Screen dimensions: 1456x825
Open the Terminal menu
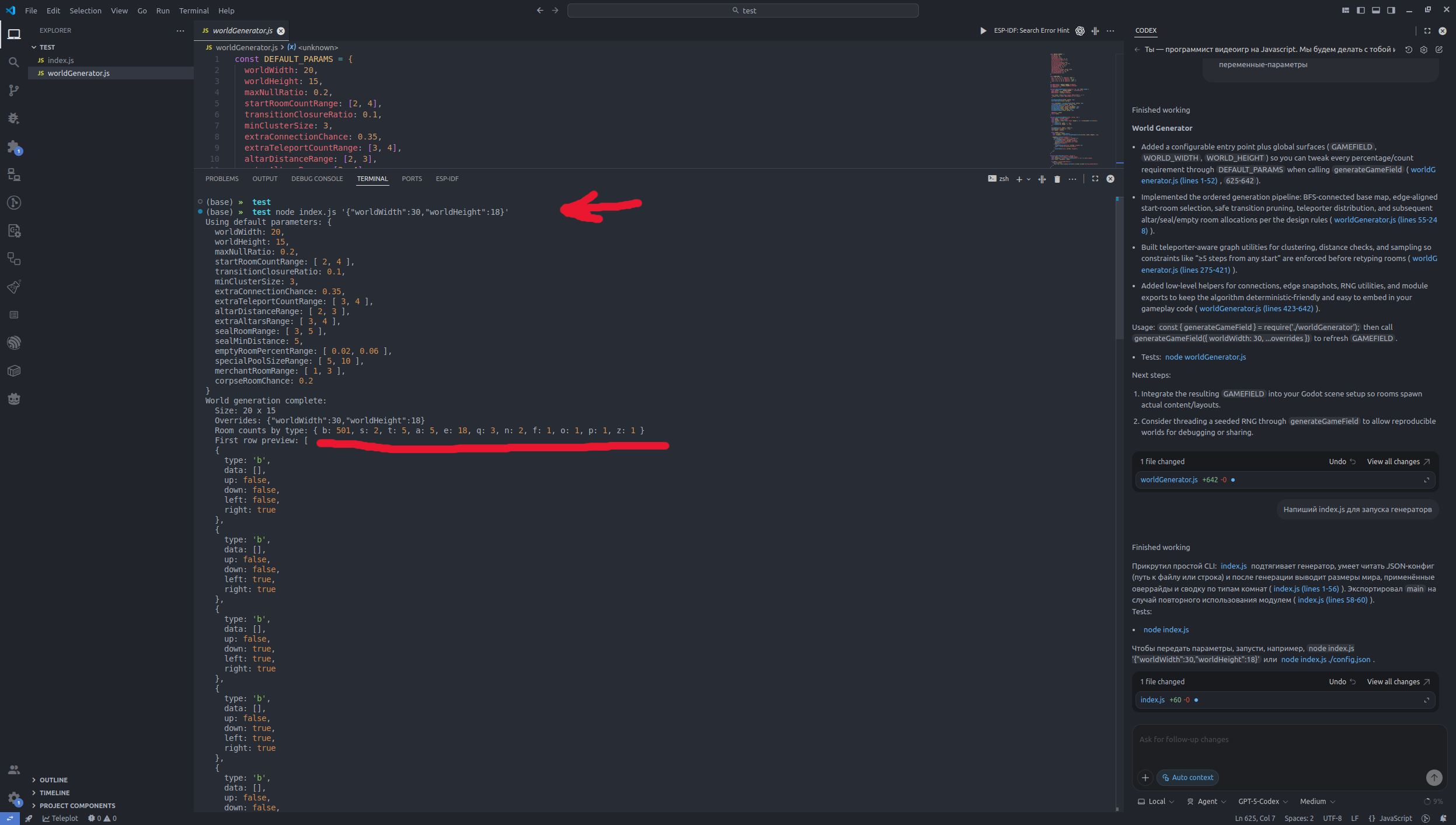pyautogui.click(x=194, y=11)
